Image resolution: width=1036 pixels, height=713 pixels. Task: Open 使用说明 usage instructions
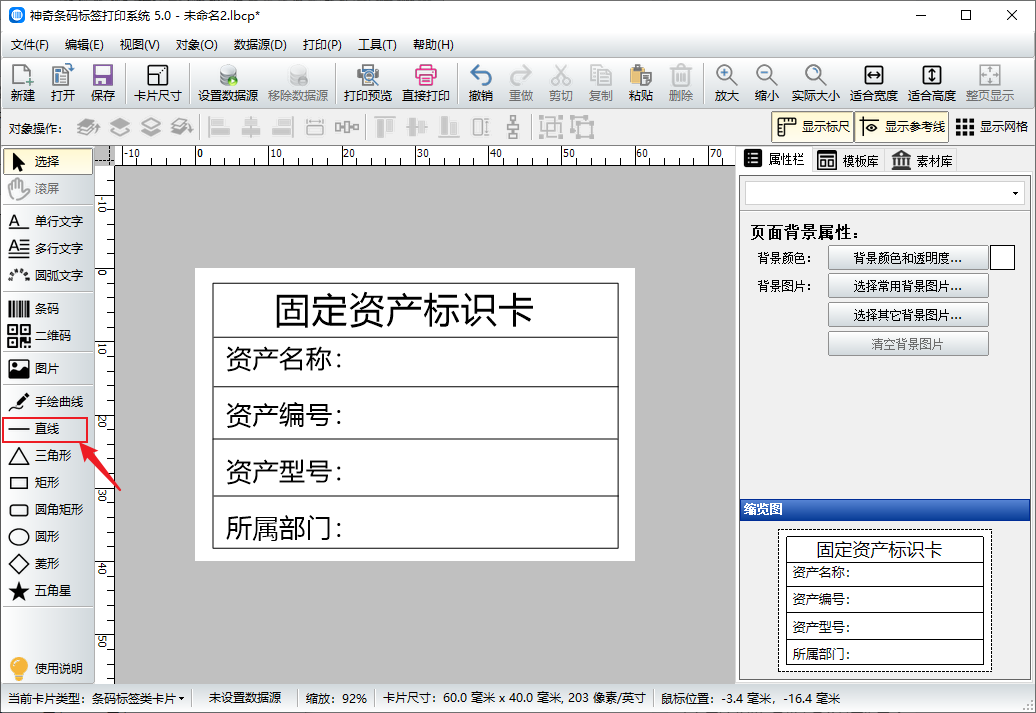[47, 669]
